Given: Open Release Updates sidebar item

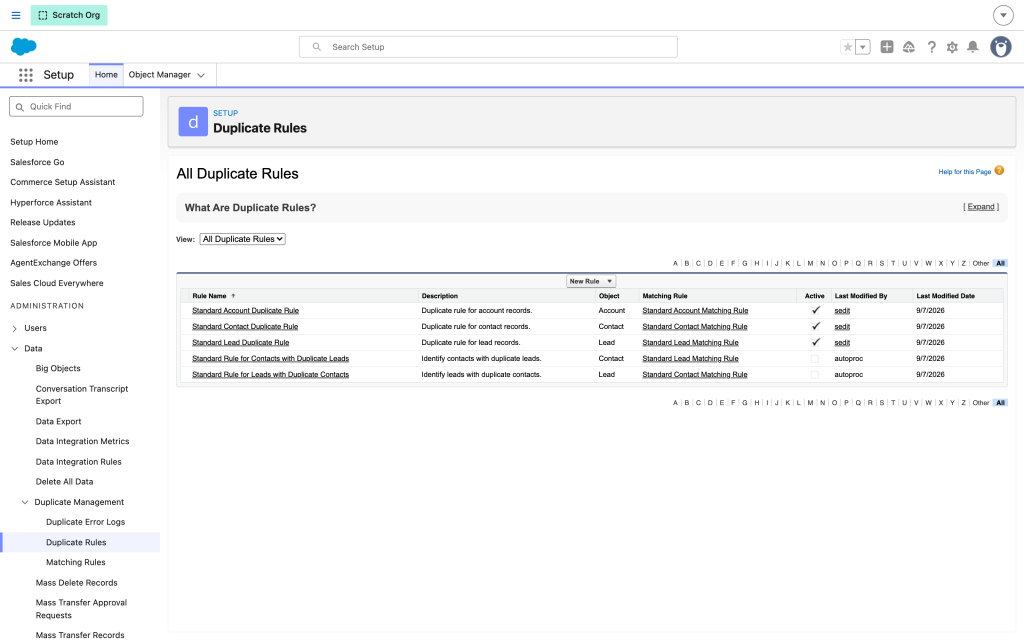Looking at the screenshot, I should coord(42,223).
